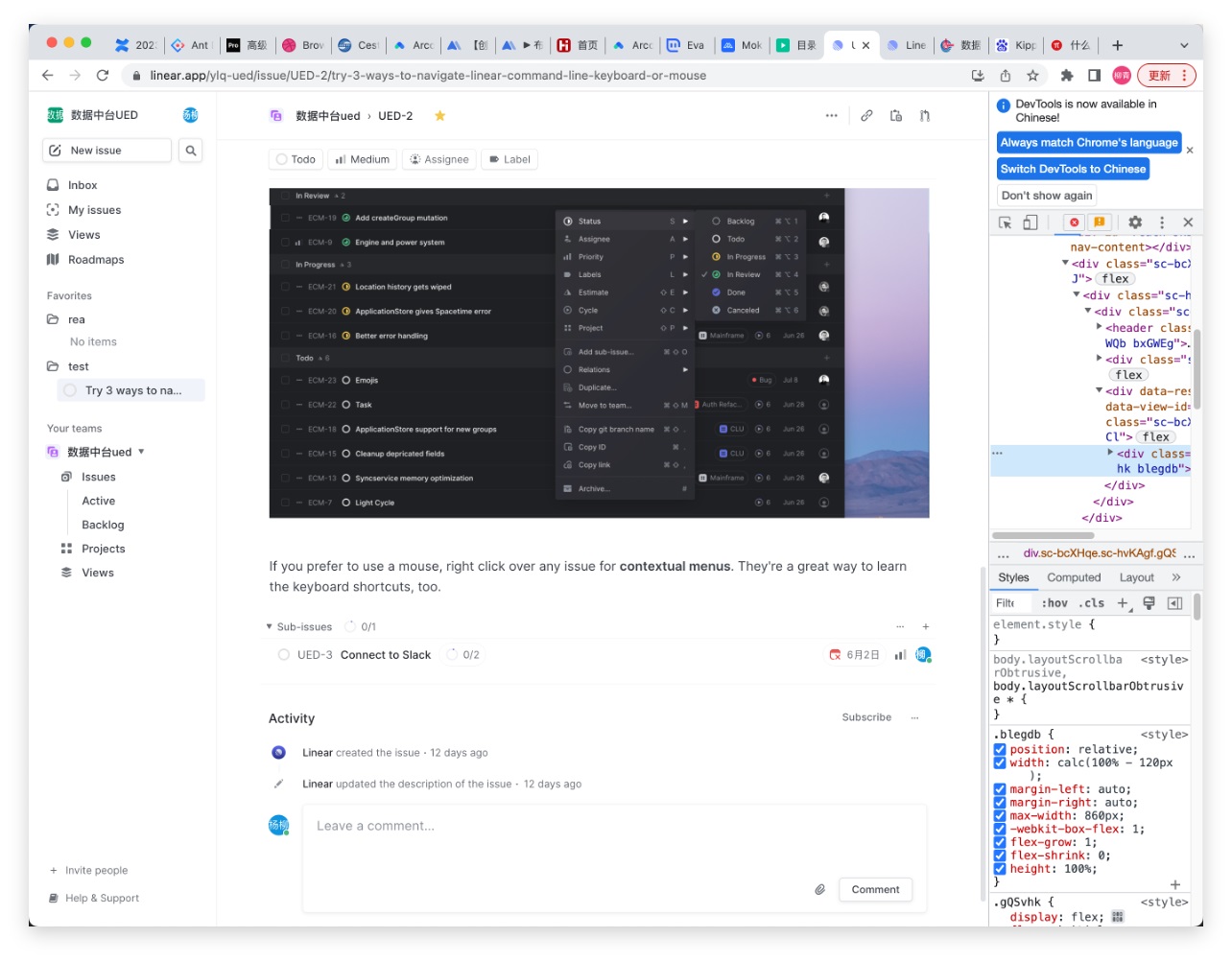Submit with the Comment button
This screenshot has width=1232, height=961.
[x=875, y=889]
